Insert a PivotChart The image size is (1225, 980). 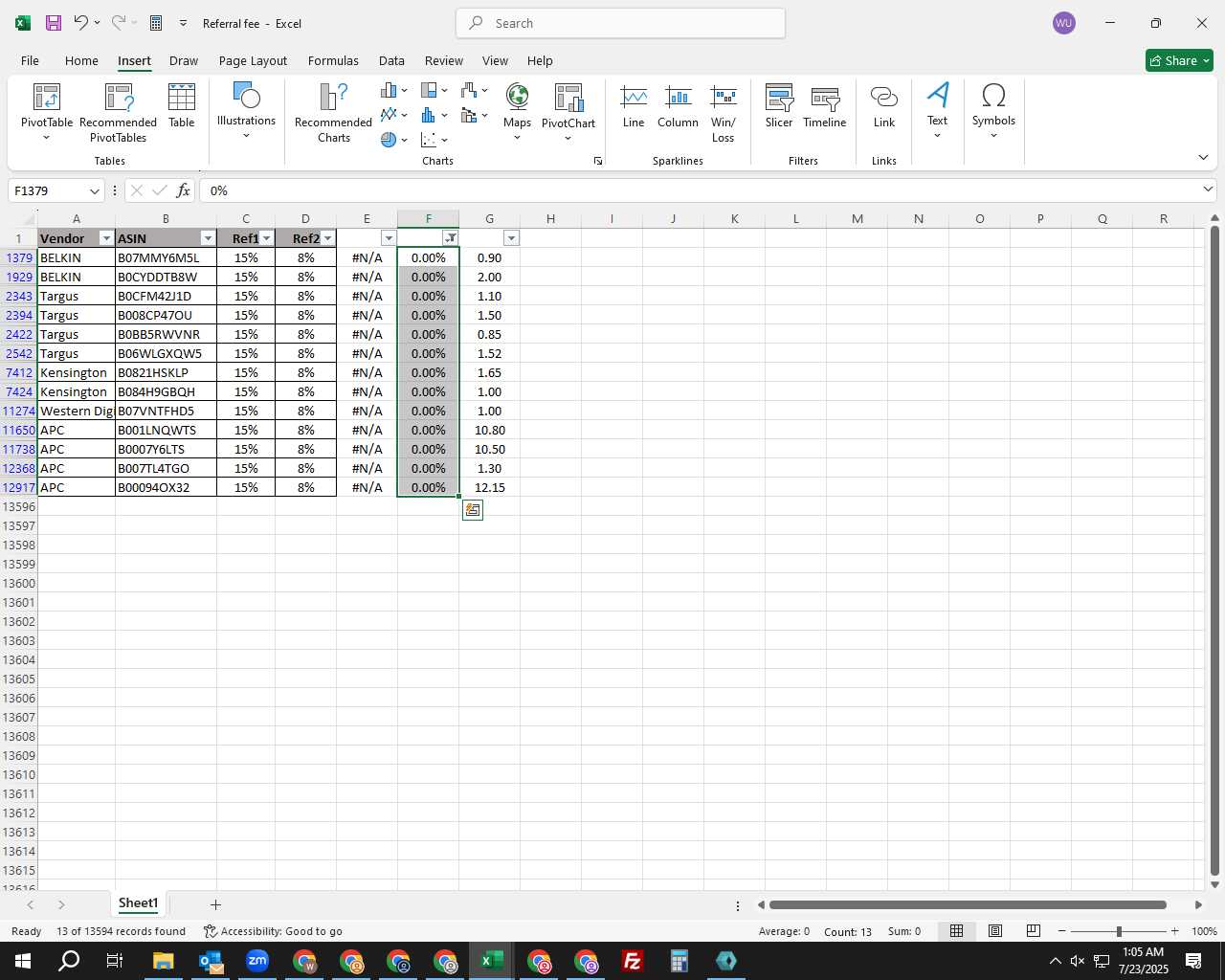tap(568, 113)
